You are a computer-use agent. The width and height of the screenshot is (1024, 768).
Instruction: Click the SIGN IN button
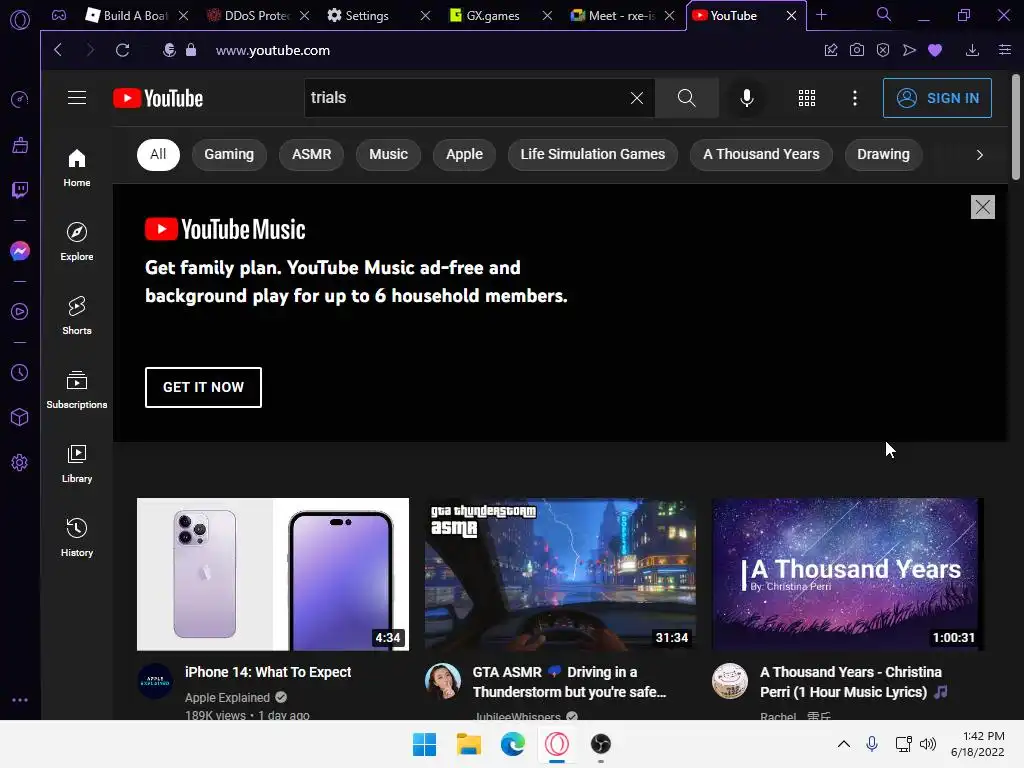click(937, 98)
